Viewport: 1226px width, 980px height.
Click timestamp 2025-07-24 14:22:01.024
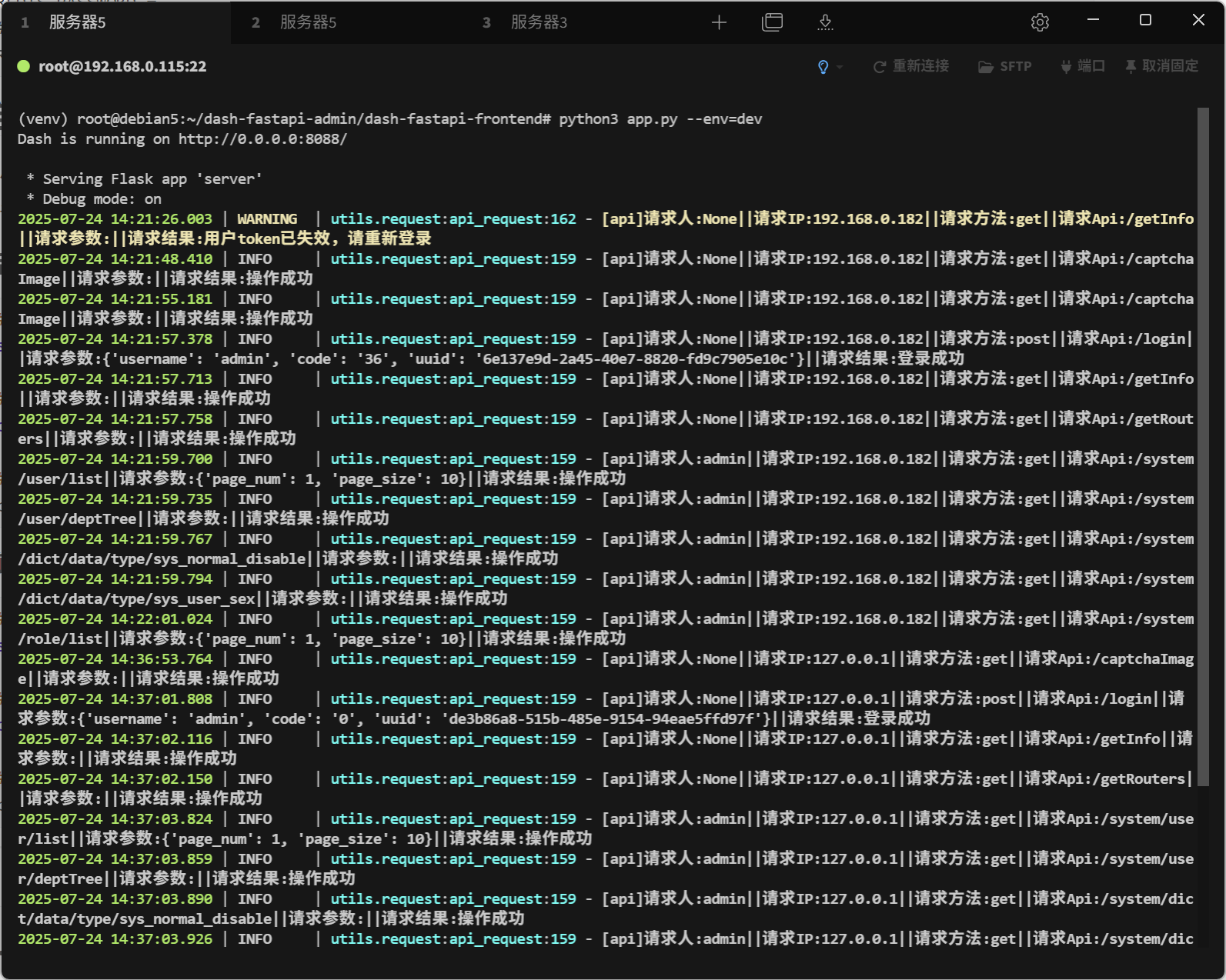pyautogui.click(x=115, y=618)
